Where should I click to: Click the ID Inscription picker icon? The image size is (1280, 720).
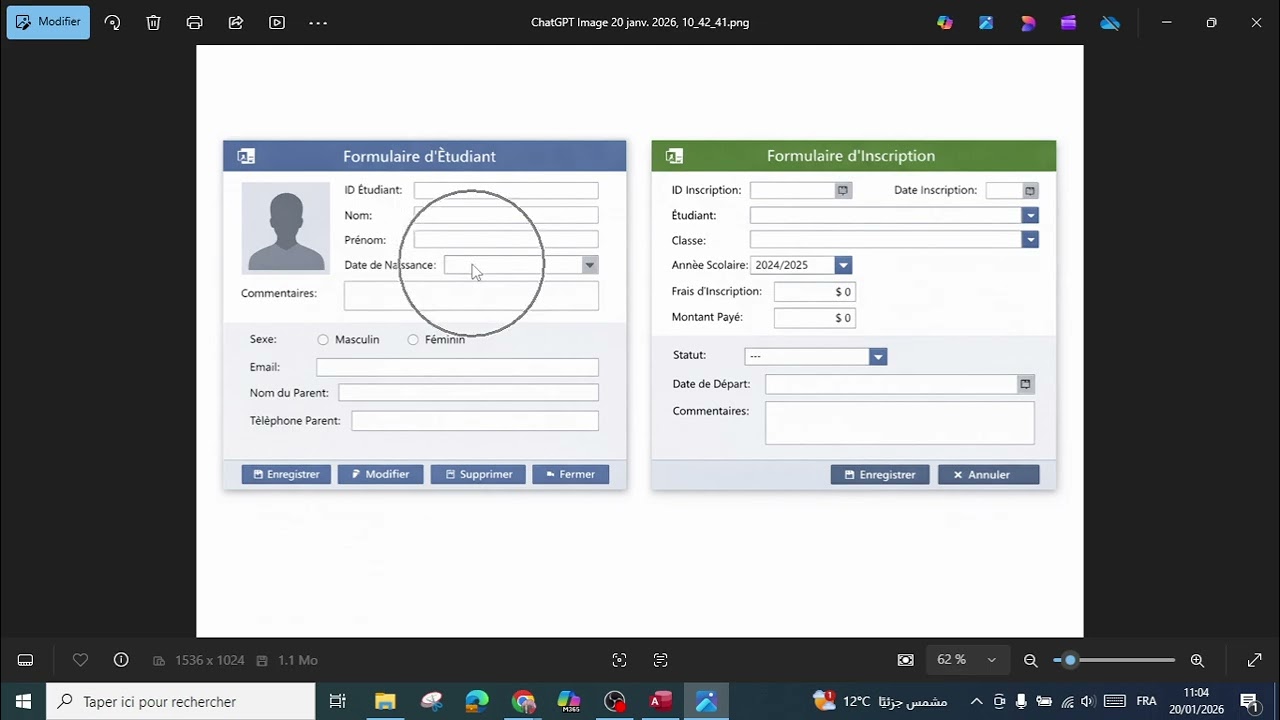[x=842, y=190]
